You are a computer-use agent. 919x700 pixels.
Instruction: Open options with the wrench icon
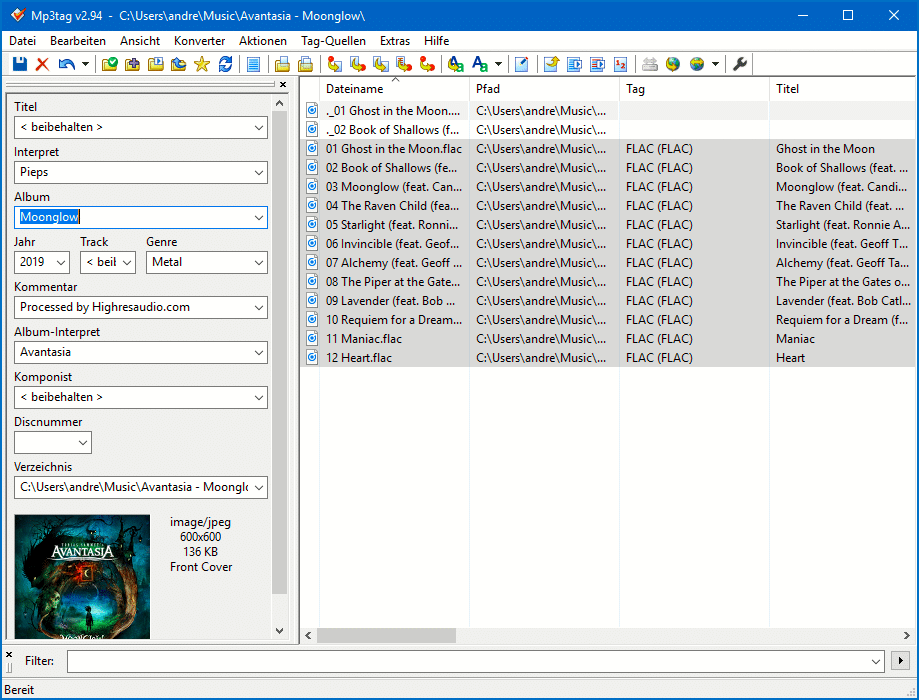[x=740, y=64]
